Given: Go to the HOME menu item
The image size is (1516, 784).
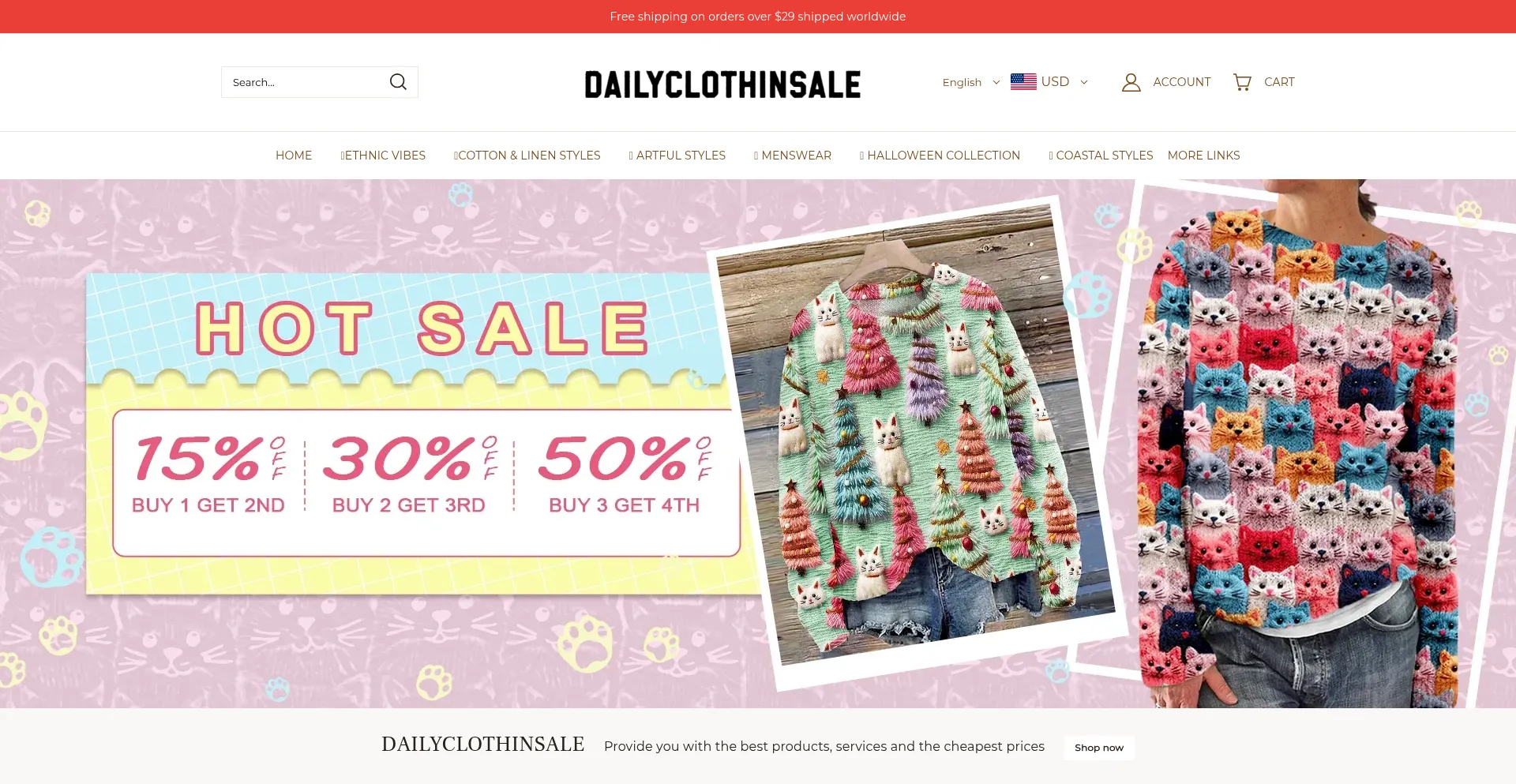Looking at the screenshot, I should 294,156.
